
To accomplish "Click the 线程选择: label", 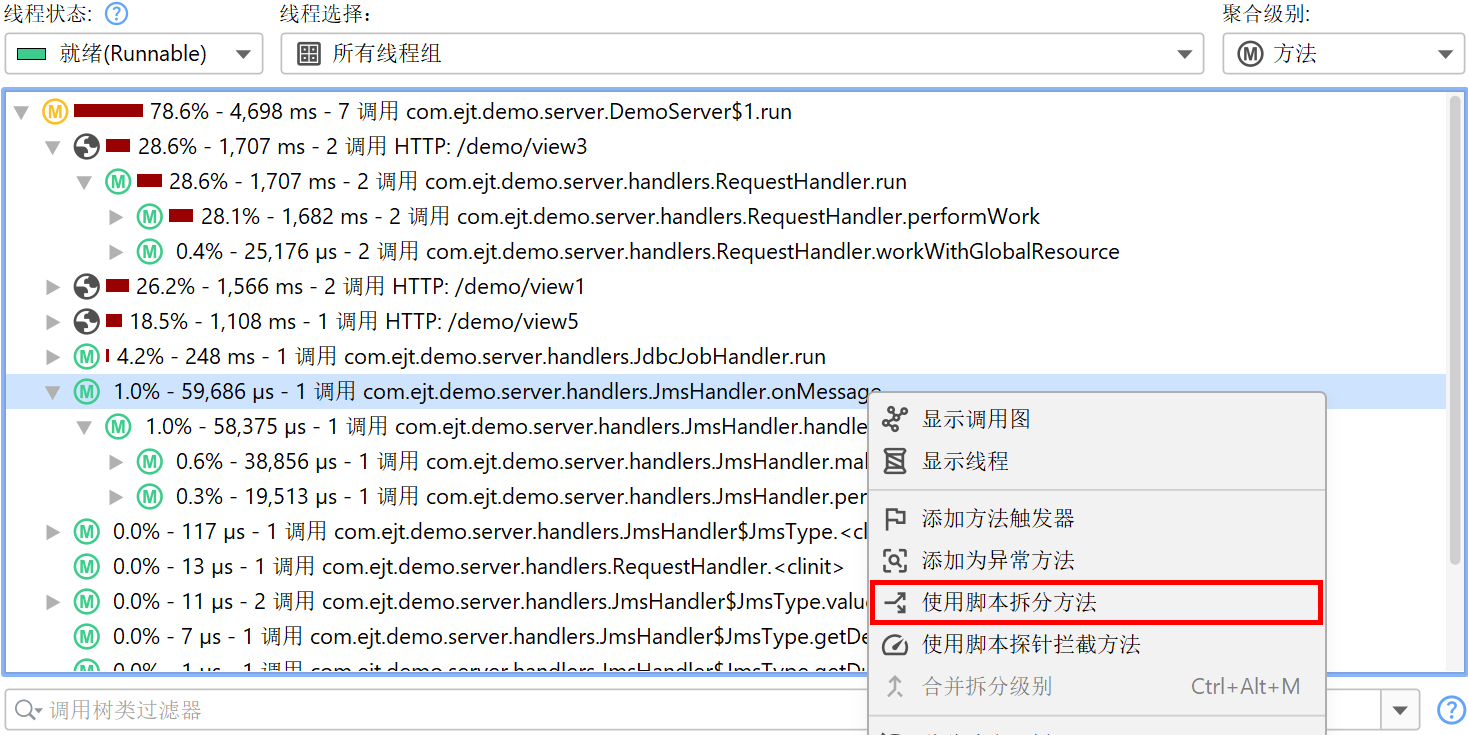I will click(325, 14).
